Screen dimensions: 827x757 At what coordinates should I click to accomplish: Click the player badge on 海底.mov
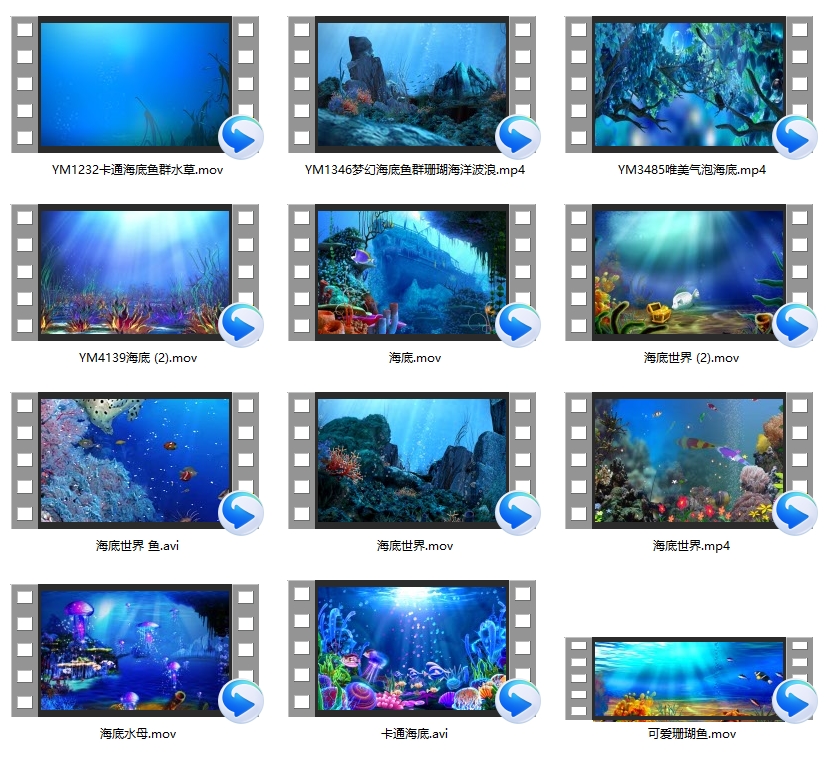click(518, 325)
